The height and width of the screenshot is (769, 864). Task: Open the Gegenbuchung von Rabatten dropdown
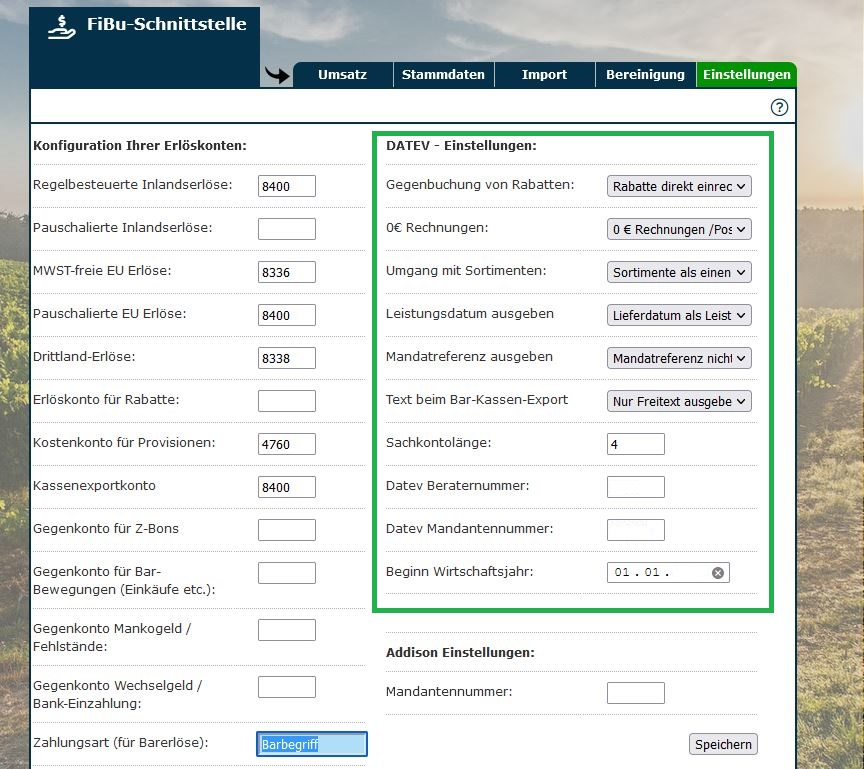click(679, 186)
